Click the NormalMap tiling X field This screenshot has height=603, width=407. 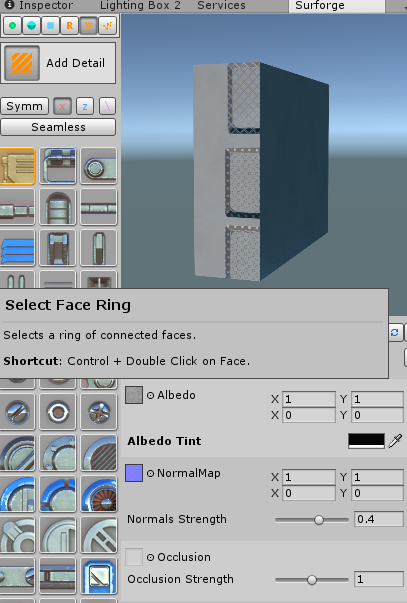(309, 477)
